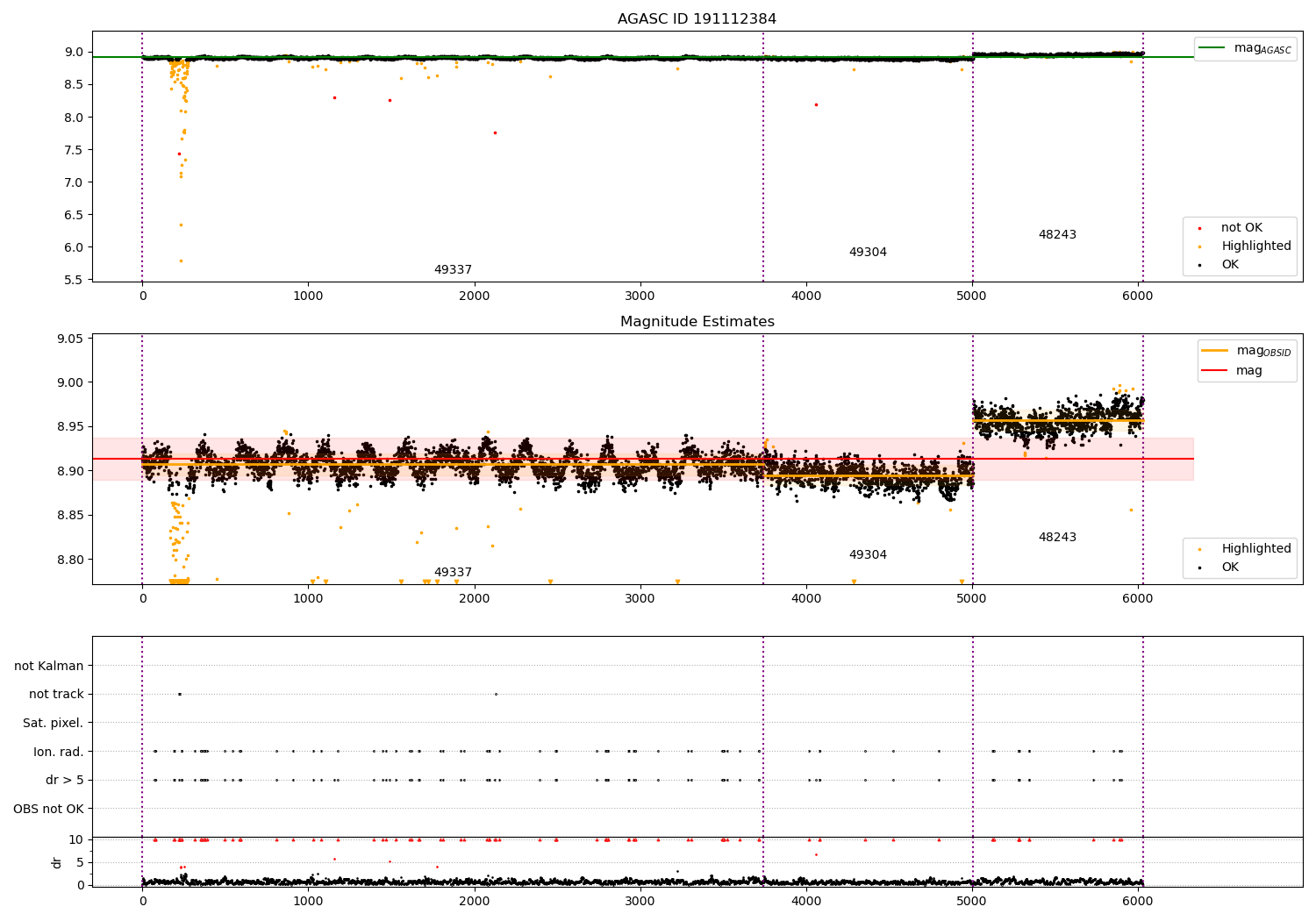Click the 48243 label in the Magnitude Estimates plot
Viewport: 1316px width, 921px height.
1057,538
